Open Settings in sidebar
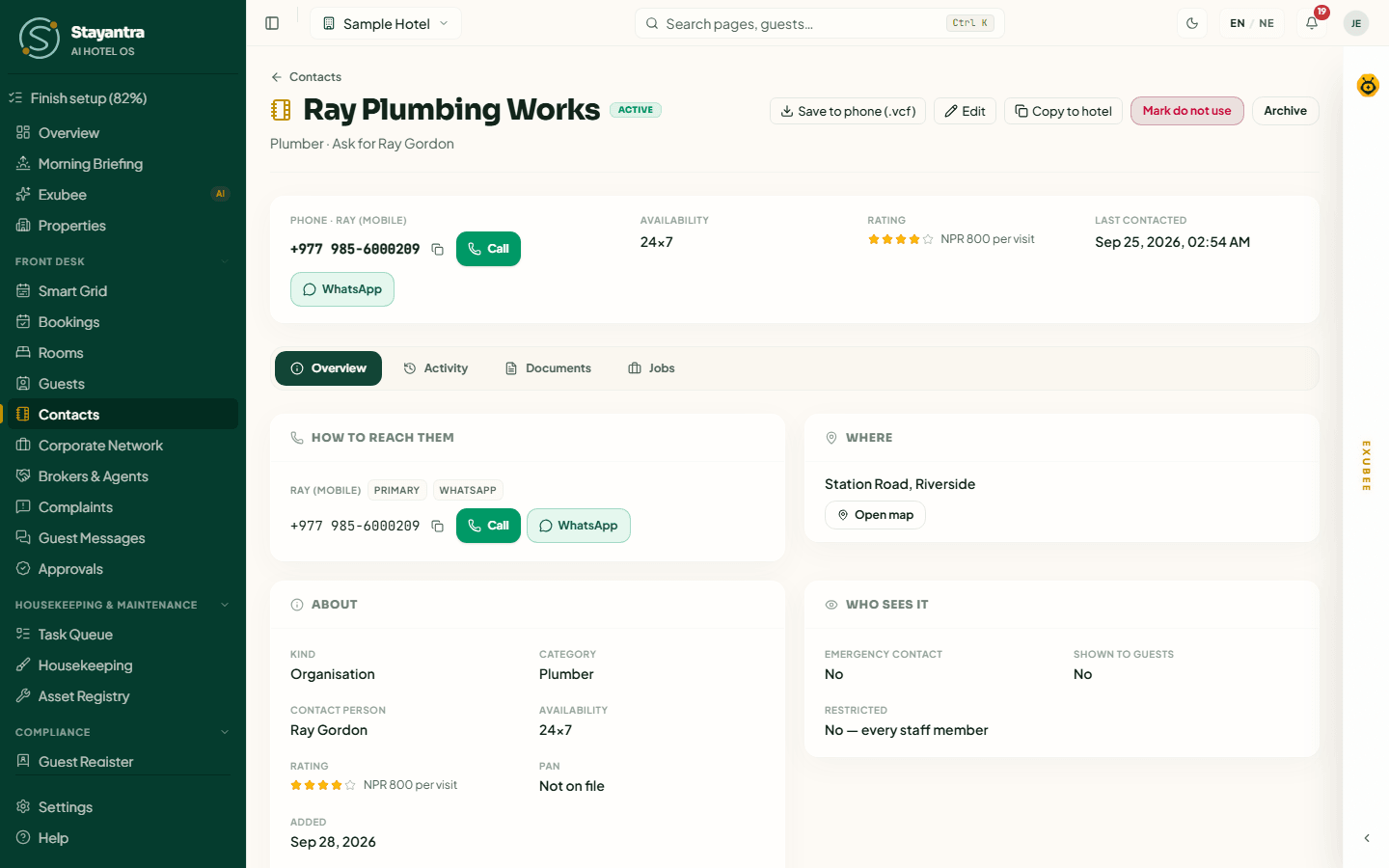The height and width of the screenshot is (868, 1389). 123,807
